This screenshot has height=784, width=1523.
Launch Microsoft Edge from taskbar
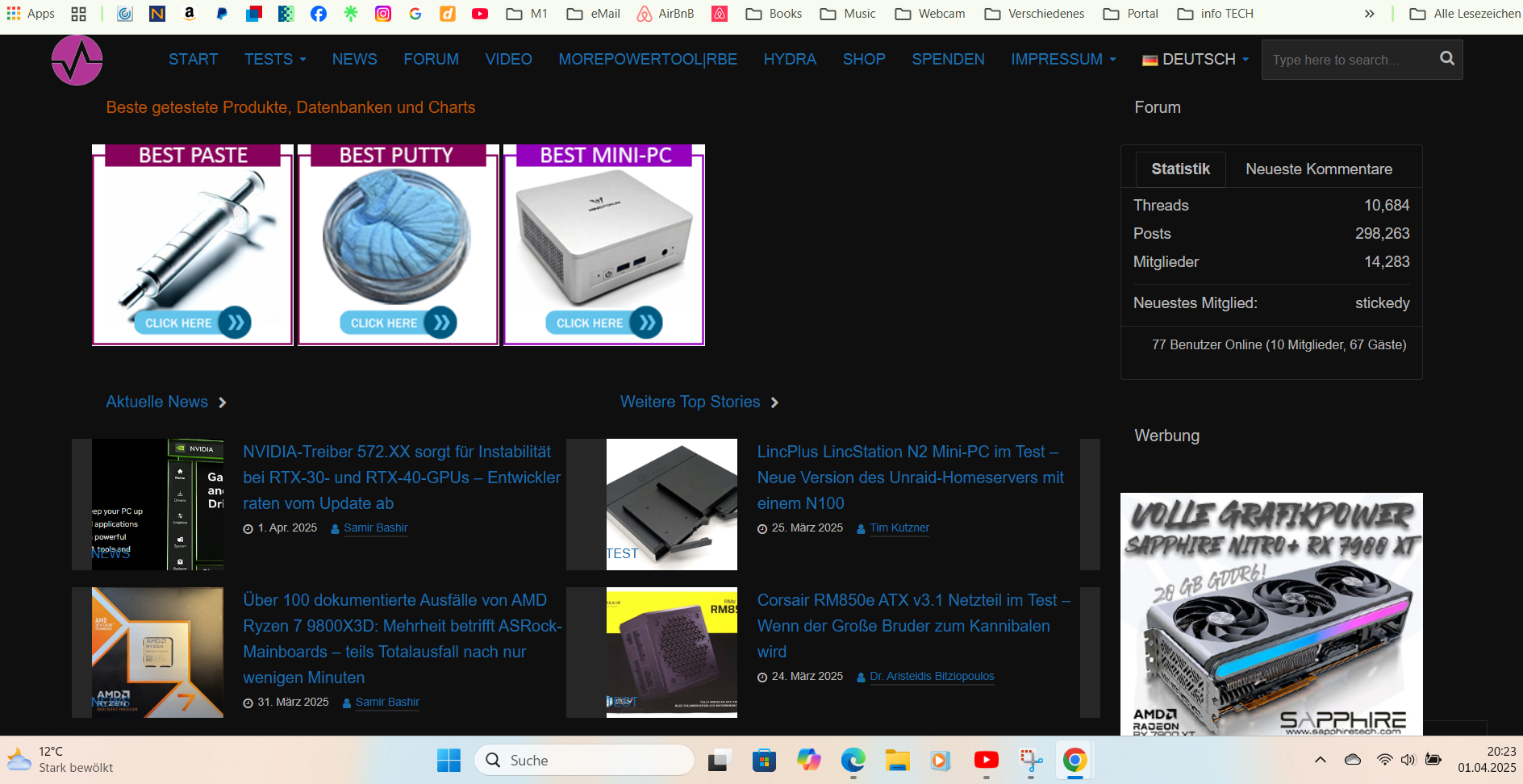853,760
